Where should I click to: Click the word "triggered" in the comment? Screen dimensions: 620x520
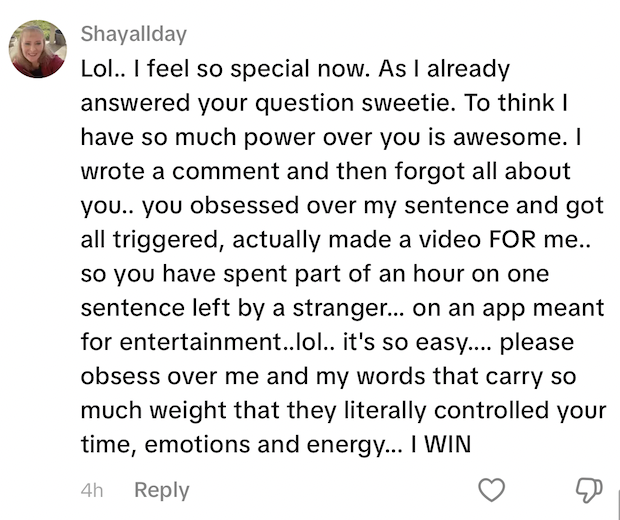coord(165,240)
